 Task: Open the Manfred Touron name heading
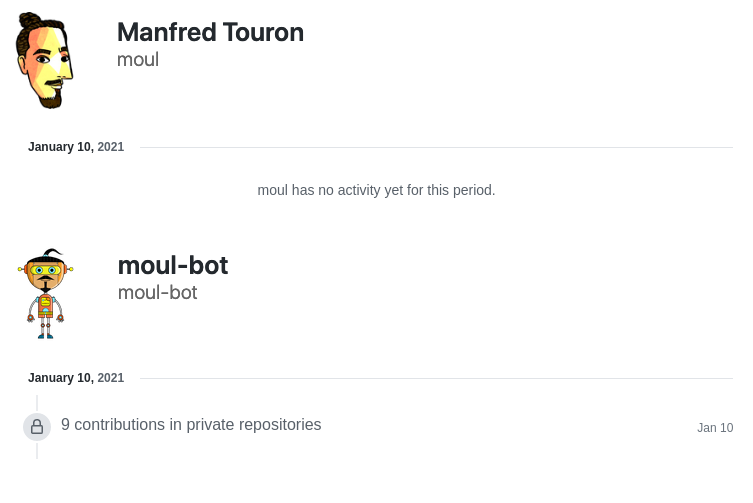click(x=210, y=33)
